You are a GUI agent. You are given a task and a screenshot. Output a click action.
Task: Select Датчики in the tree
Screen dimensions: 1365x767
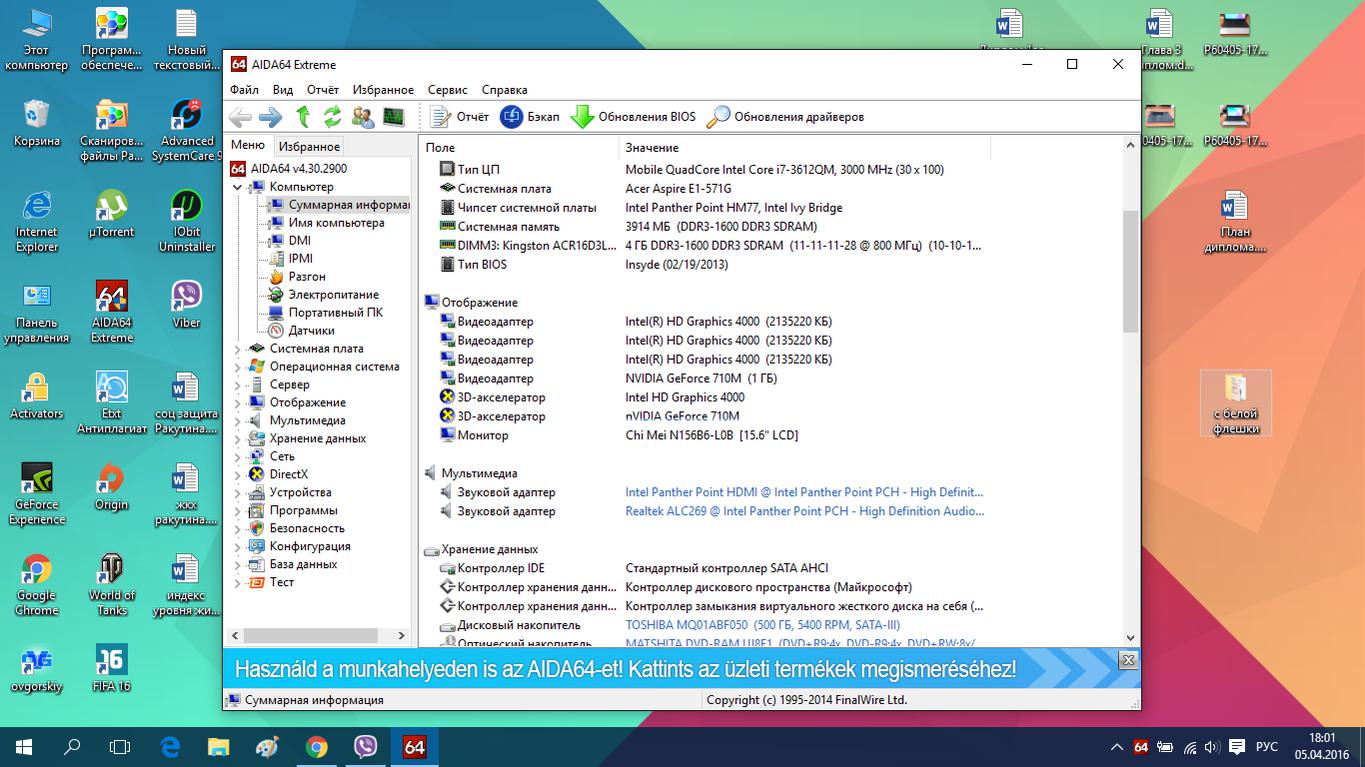pos(312,331)
